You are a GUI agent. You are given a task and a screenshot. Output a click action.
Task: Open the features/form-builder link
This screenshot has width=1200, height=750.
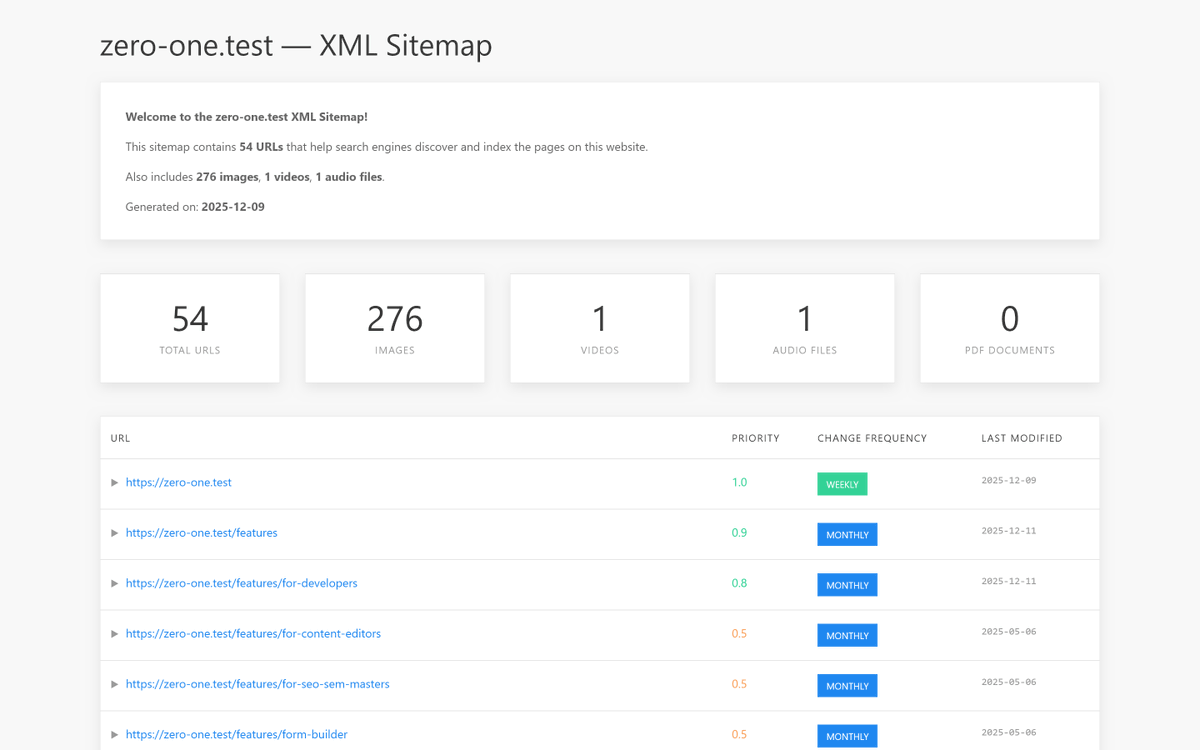(x=237, y=735)
